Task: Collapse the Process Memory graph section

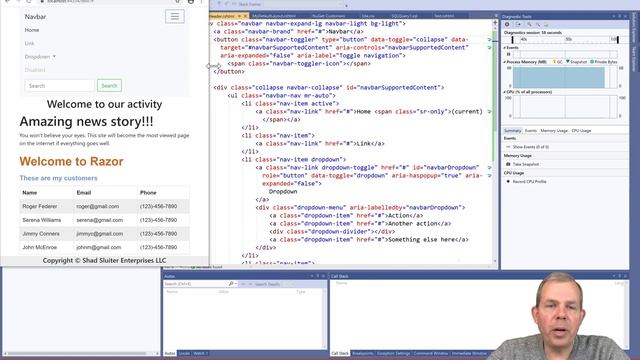Action: pyautogui.click(x=505, y=62)
